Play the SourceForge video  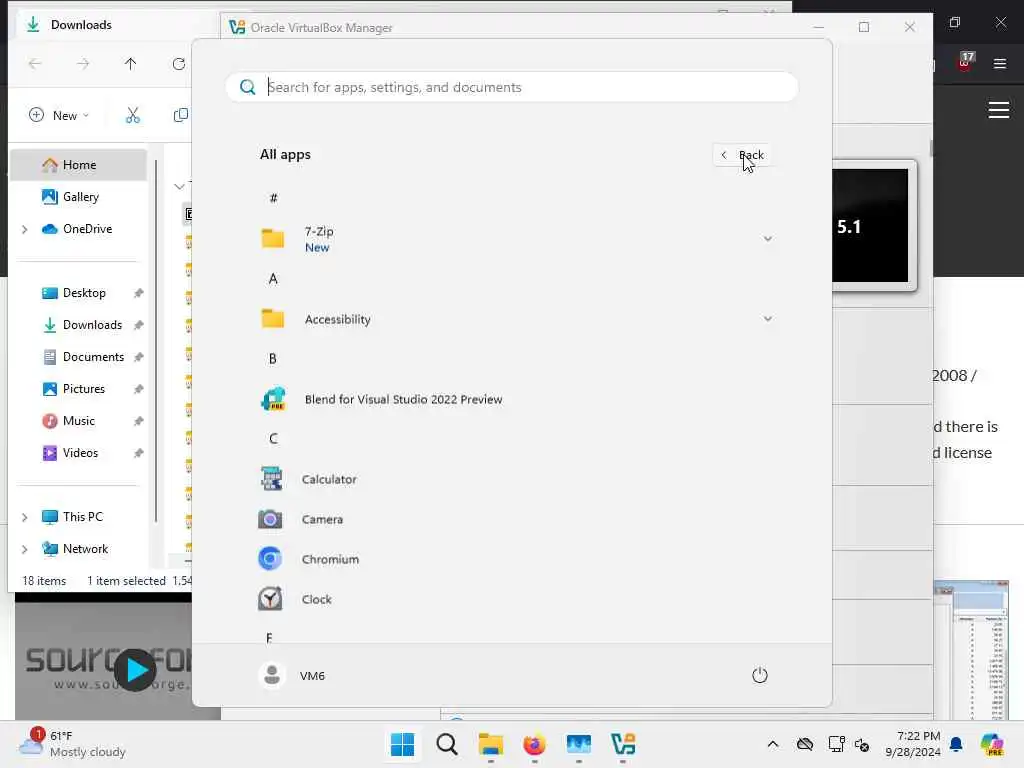point(135,669)
